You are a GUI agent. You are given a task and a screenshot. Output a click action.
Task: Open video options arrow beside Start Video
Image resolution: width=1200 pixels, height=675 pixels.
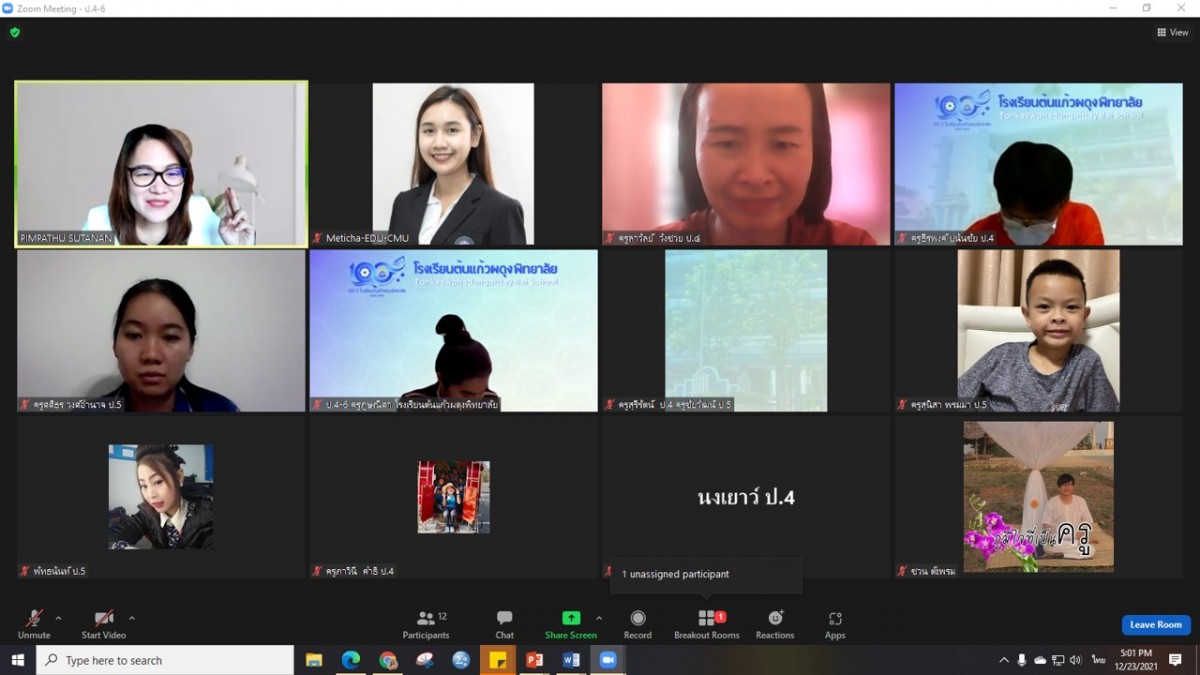pos(132,618)
